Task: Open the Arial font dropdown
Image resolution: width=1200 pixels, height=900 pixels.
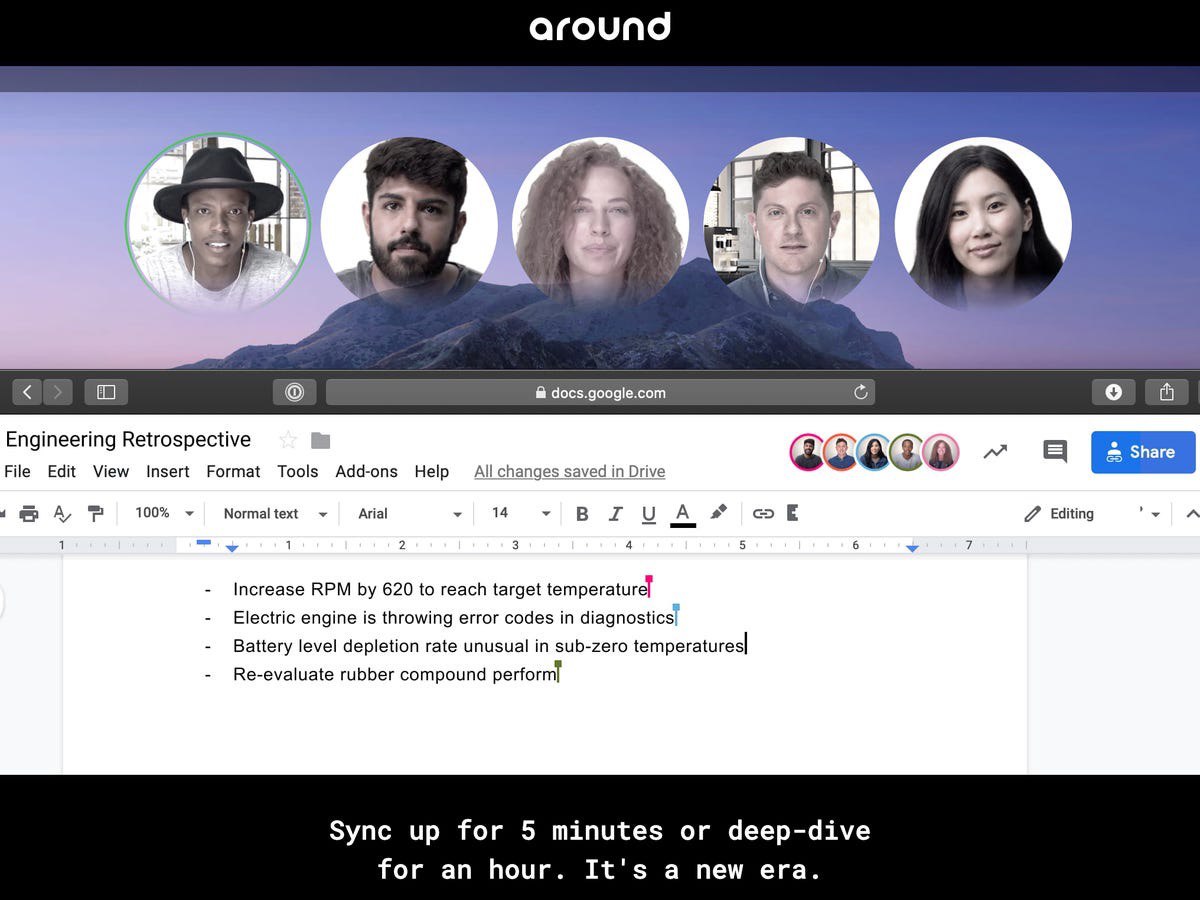Action: [x=410, y=514]
